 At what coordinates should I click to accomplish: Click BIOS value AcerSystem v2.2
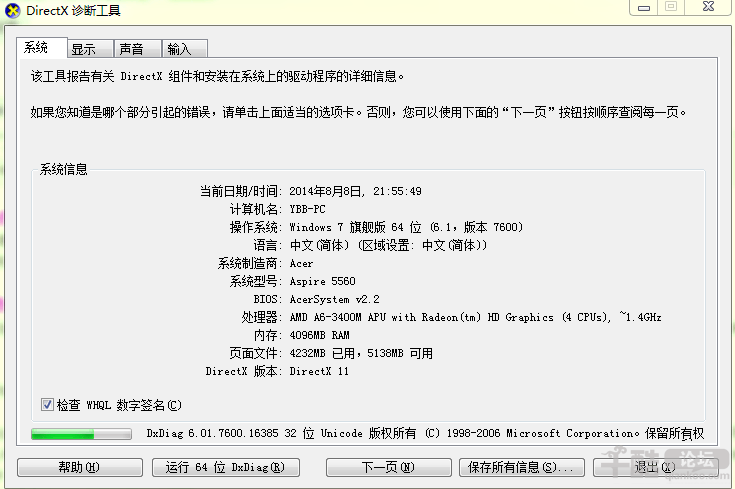pos(335,299)
